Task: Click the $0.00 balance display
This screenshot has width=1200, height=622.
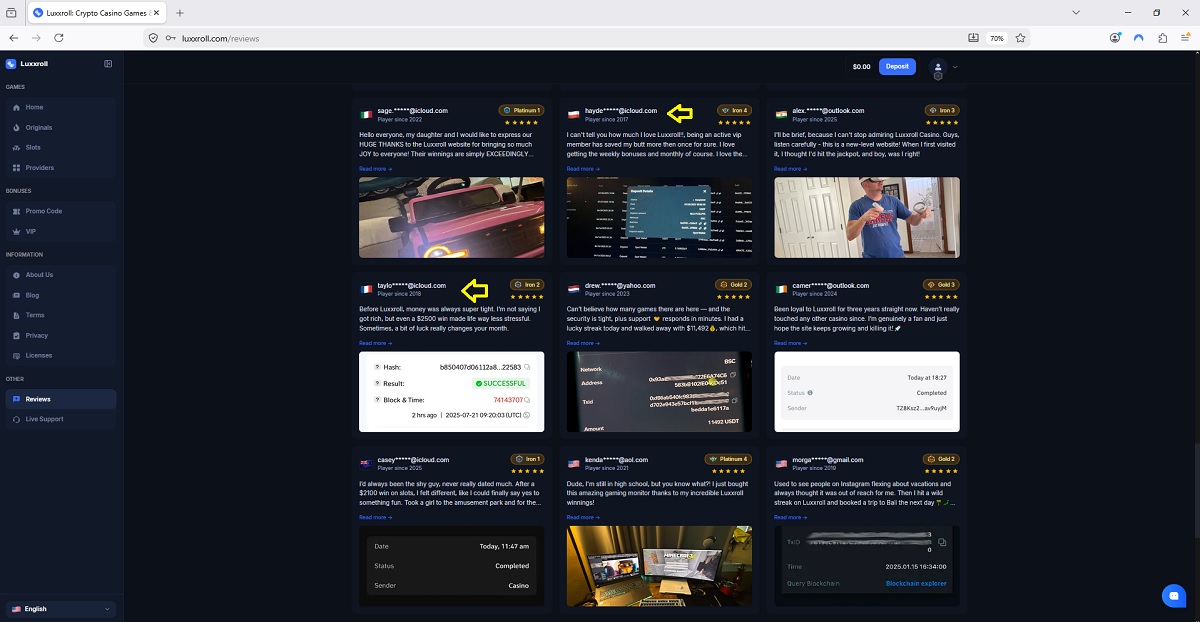Action: (x=861, y=67)
